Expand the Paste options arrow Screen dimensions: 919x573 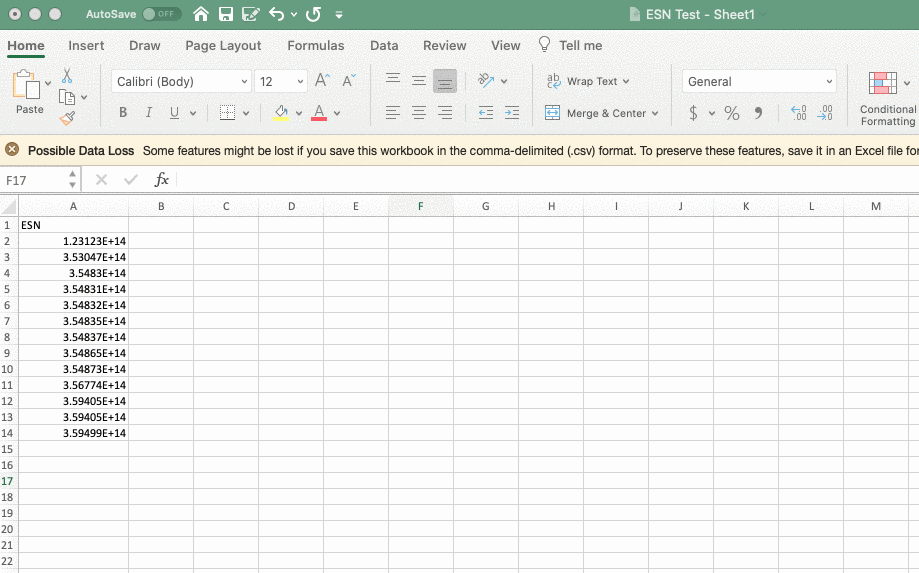[x=48, y=83]
